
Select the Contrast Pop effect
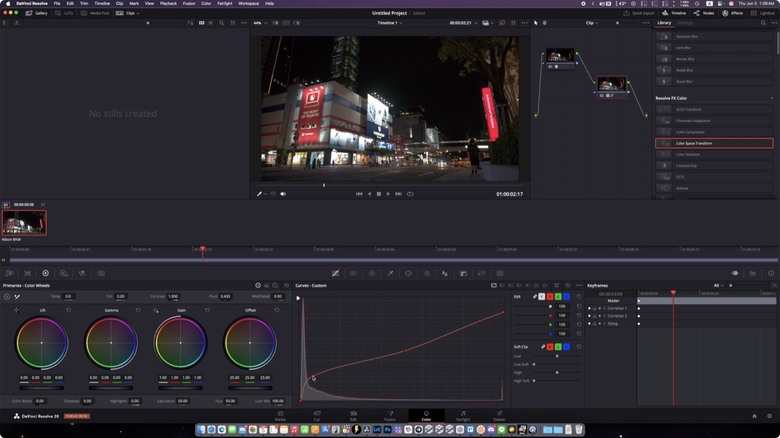[714, 166]
